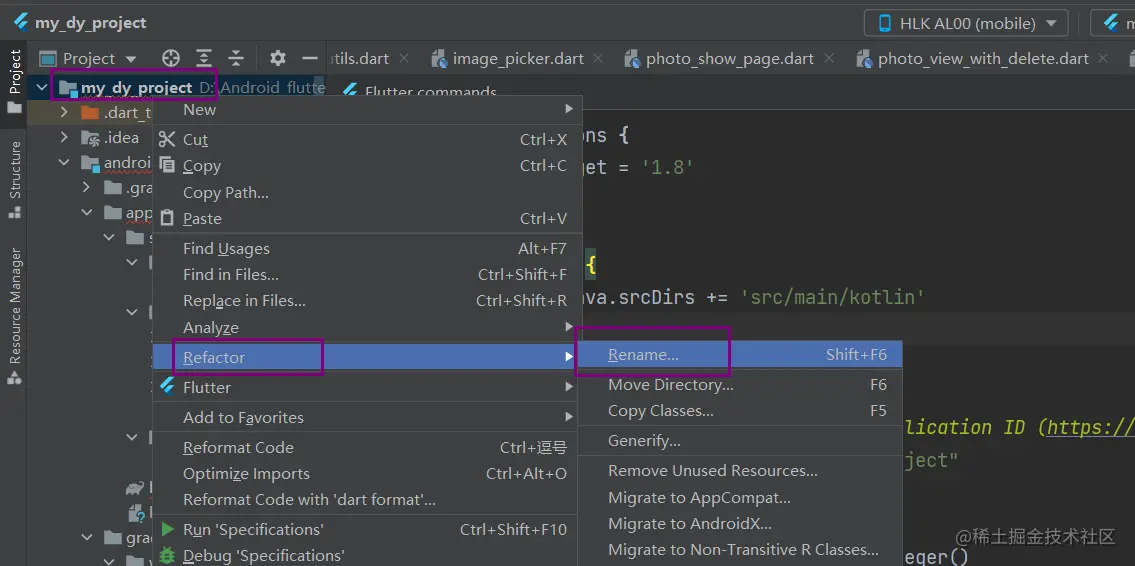This screenshot has height=566, width=1135.
Task: Click the locate/select opened file target icon
Action: point(171,58)
